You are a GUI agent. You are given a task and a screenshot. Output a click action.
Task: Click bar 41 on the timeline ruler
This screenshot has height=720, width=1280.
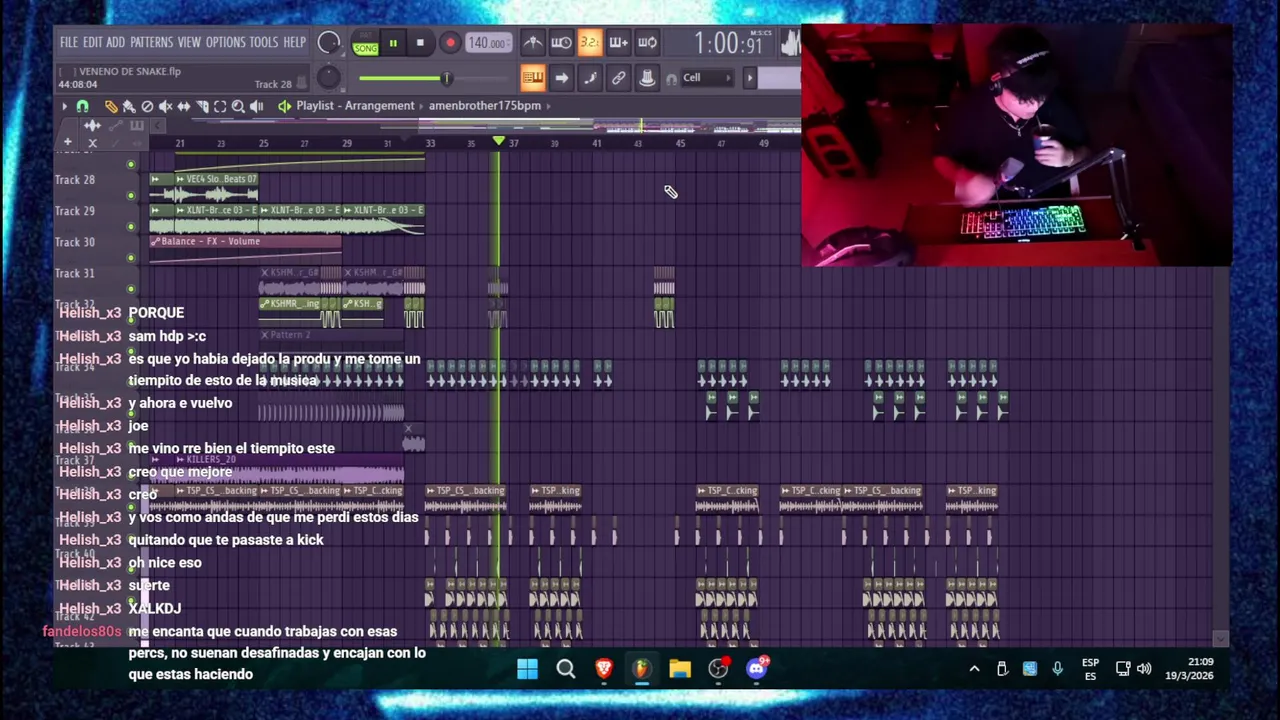coord(597,144)
